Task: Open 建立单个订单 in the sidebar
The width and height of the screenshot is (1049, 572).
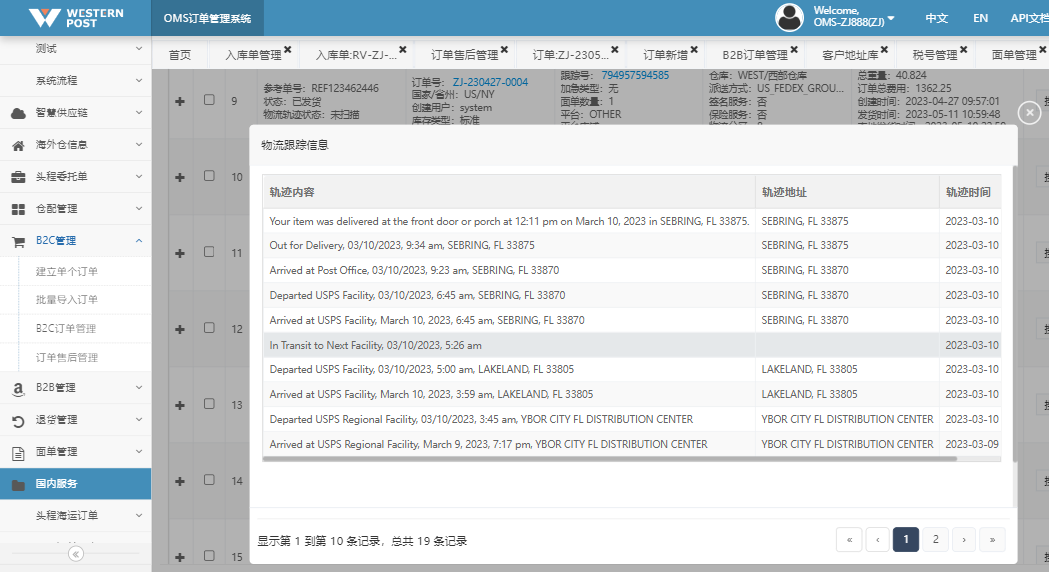Action: pyautogui.click(x=67, y=272)
